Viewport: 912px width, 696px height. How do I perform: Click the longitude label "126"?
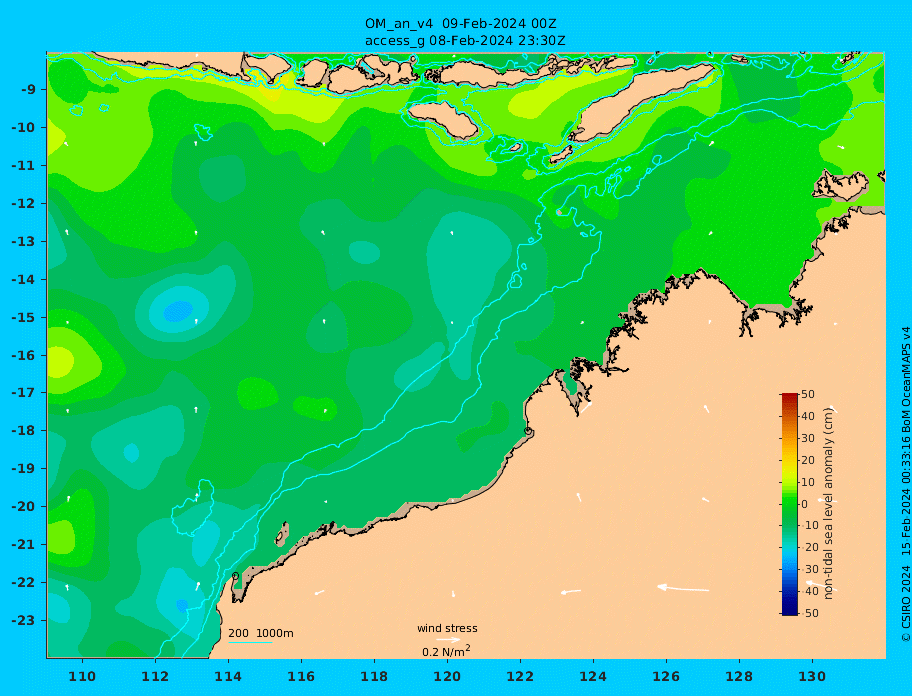666,676
